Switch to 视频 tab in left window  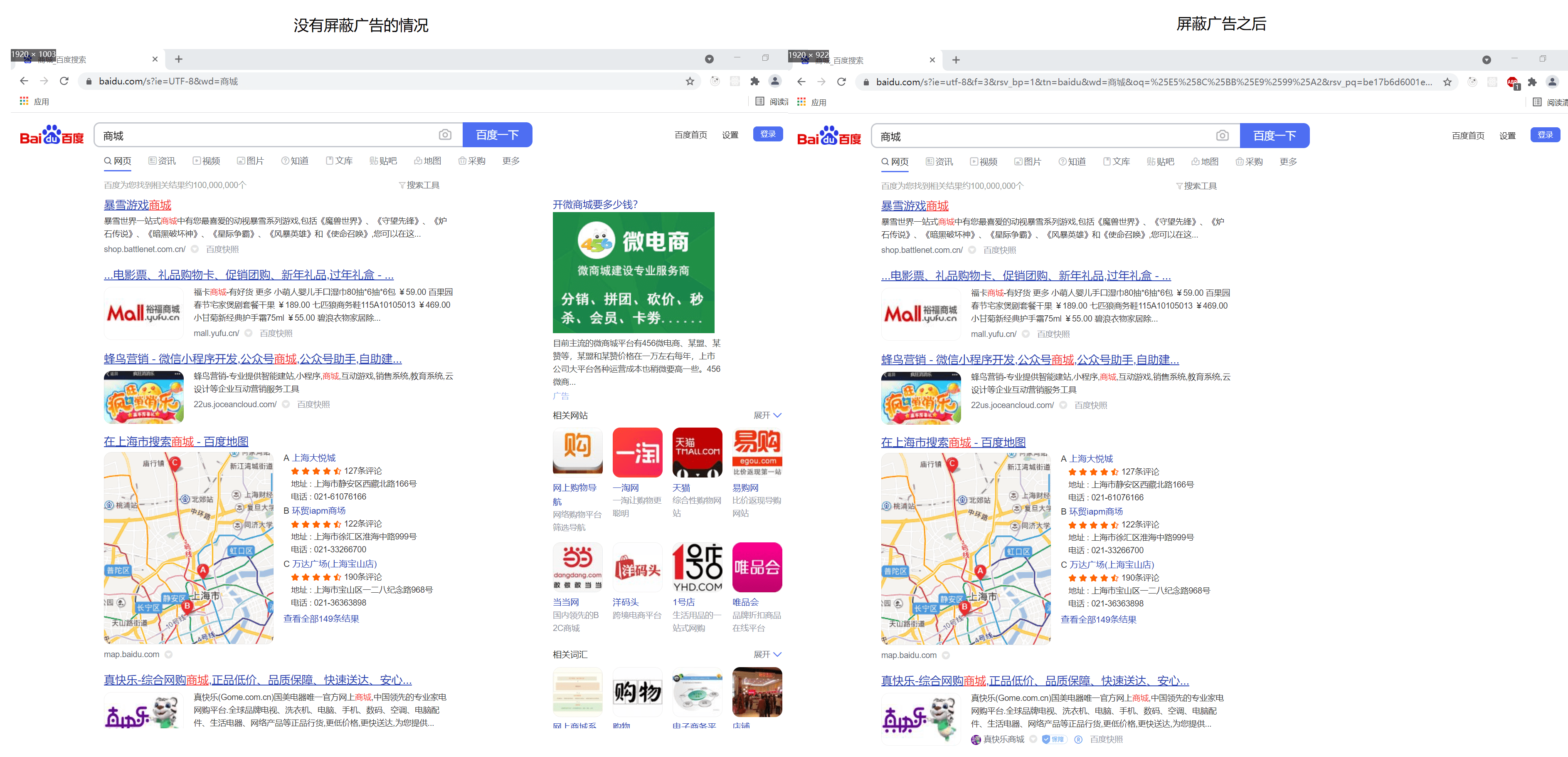[206, 161]
